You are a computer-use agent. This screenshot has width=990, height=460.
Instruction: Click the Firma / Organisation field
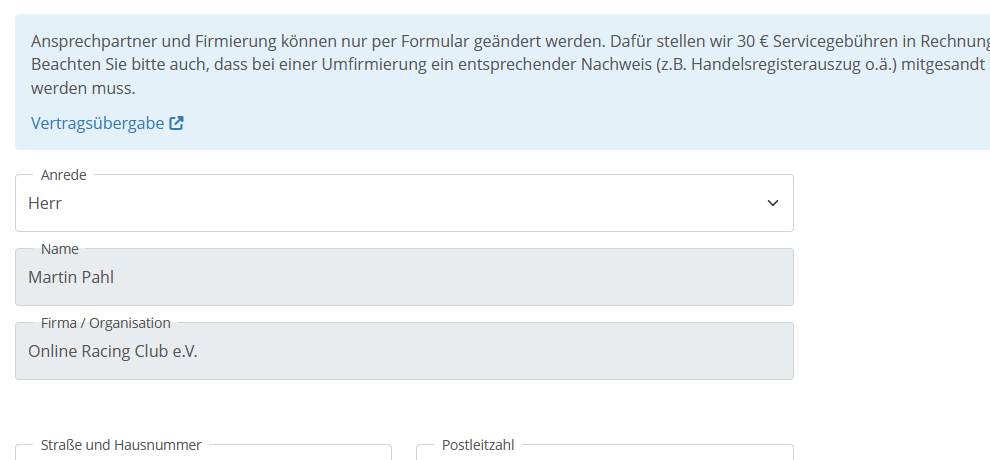point(404,351)
